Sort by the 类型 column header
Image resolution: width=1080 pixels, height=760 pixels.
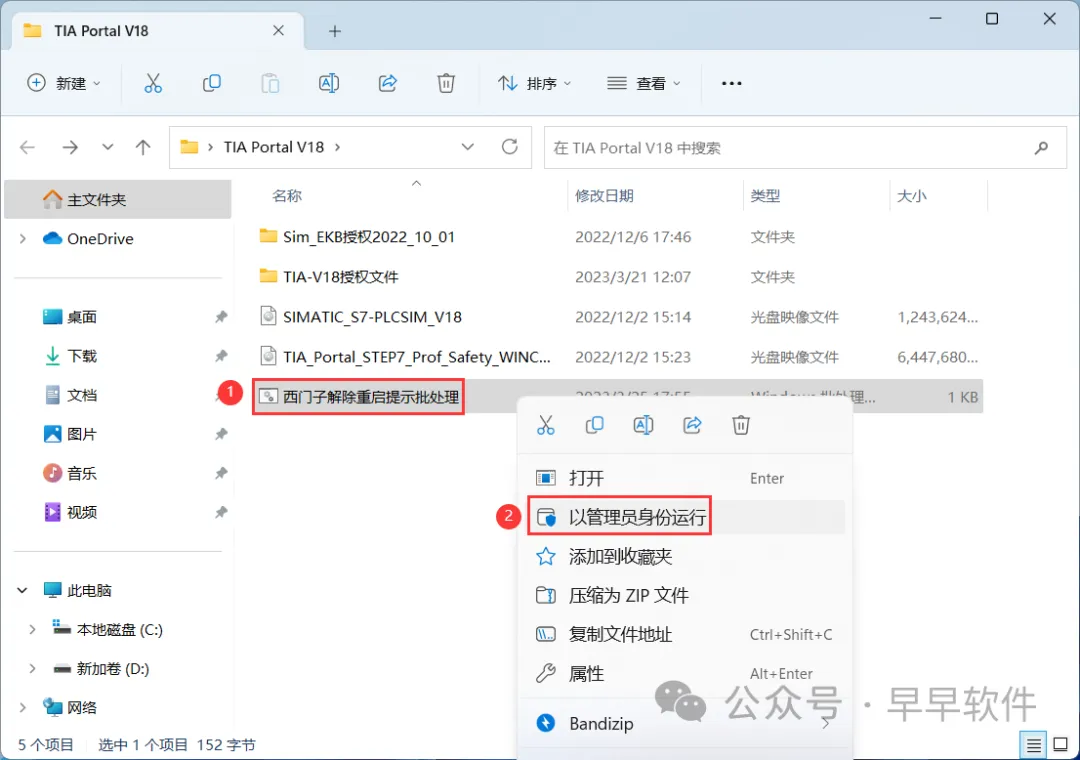[765, 196]
